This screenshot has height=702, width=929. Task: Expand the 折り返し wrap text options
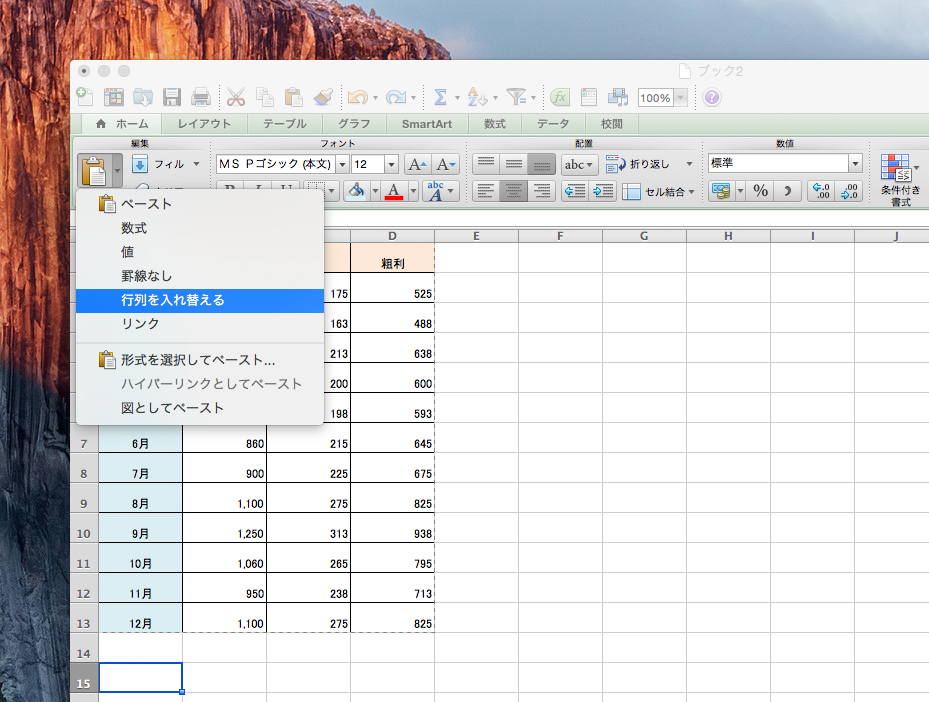pyautogui.click(x=689, y=164)
